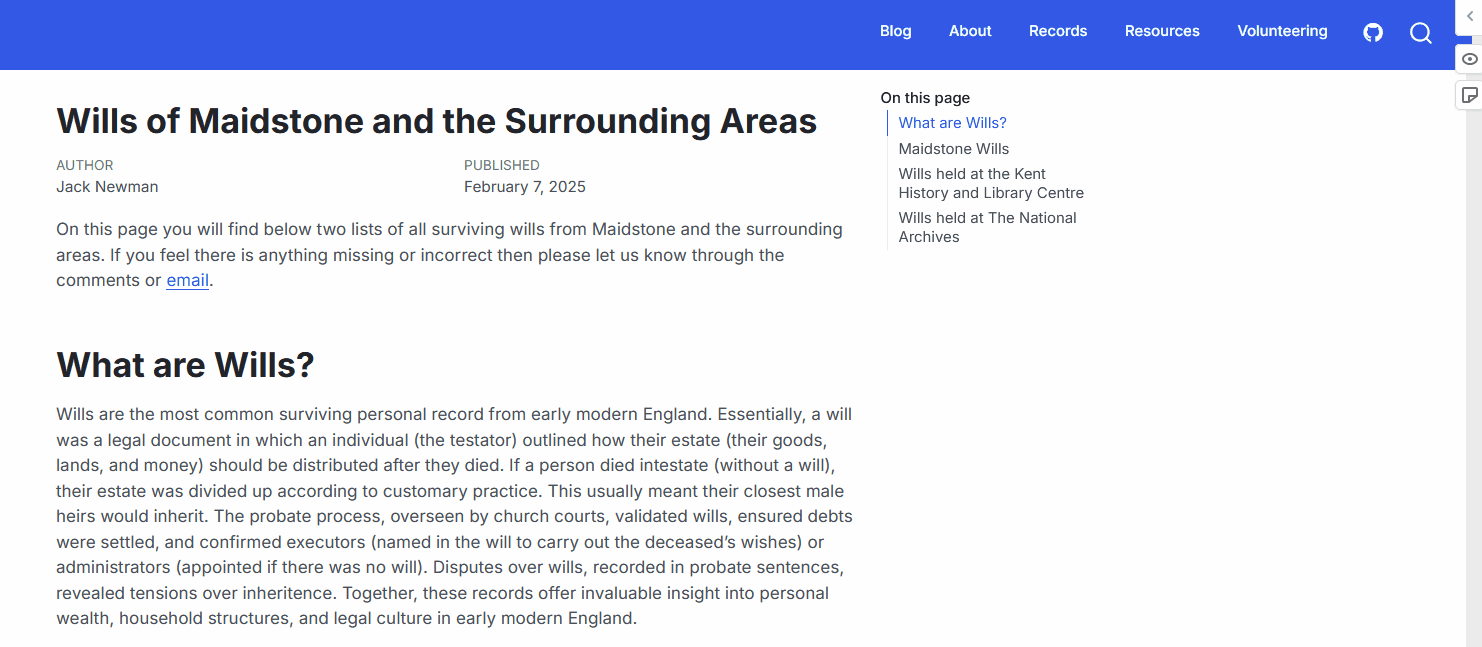
Task: Open the Blog navigation item
Action: [896, 31]
